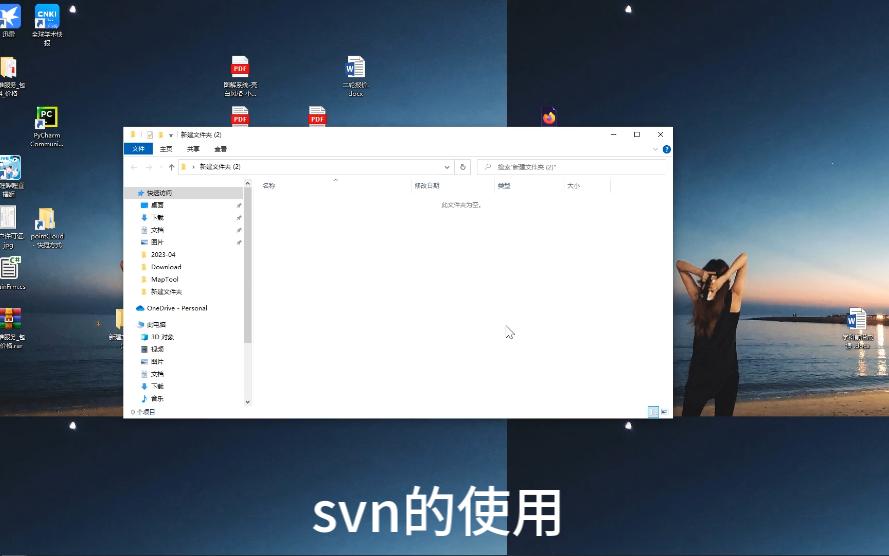This screenshot has height=556, width=889.
Task: Select the jpg image file on the desktop
Action: pyautogui.click(x=9, y=227)
